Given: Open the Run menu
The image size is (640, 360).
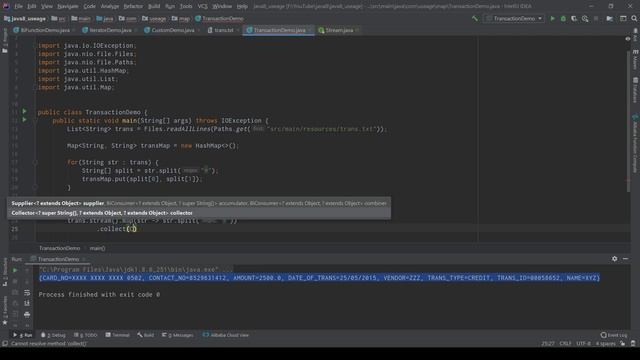Looking at the screenshot, I should pyautogui.click(x=170, y=6).
